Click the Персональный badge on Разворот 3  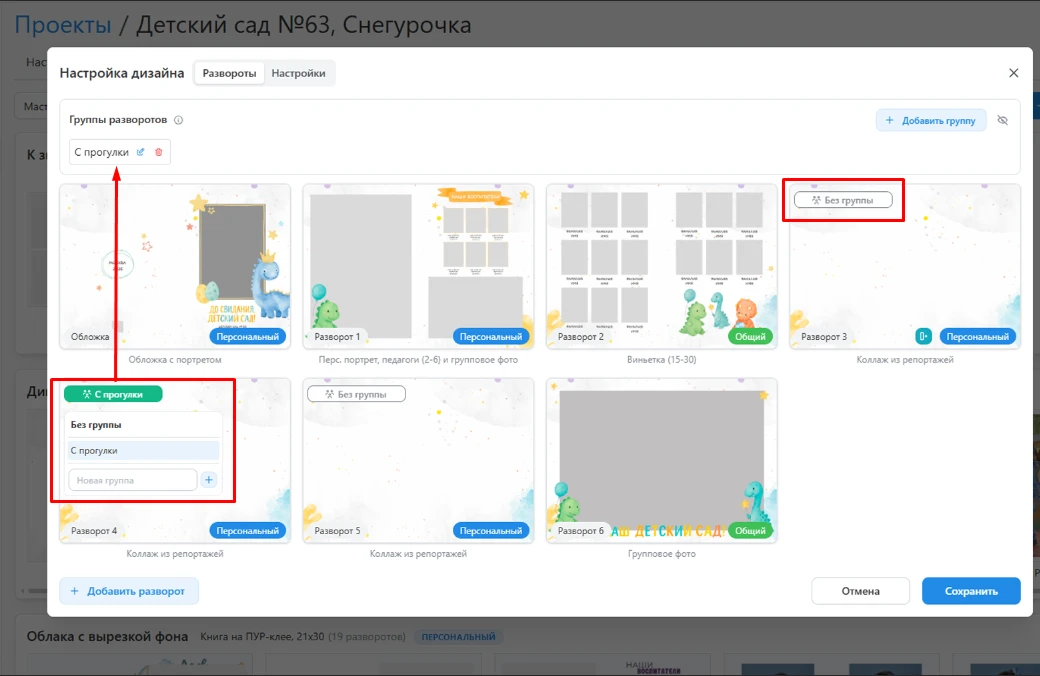pos(978,336)
